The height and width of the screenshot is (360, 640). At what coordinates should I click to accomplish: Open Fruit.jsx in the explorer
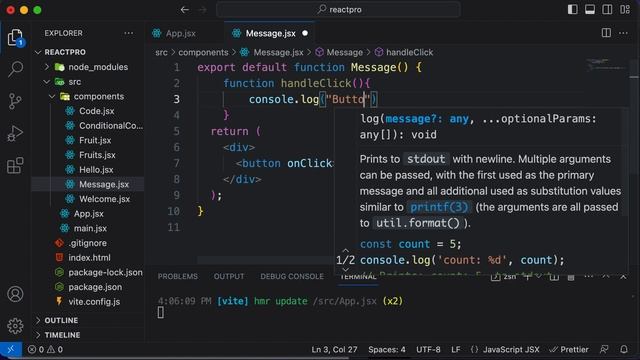pos(95,140)
